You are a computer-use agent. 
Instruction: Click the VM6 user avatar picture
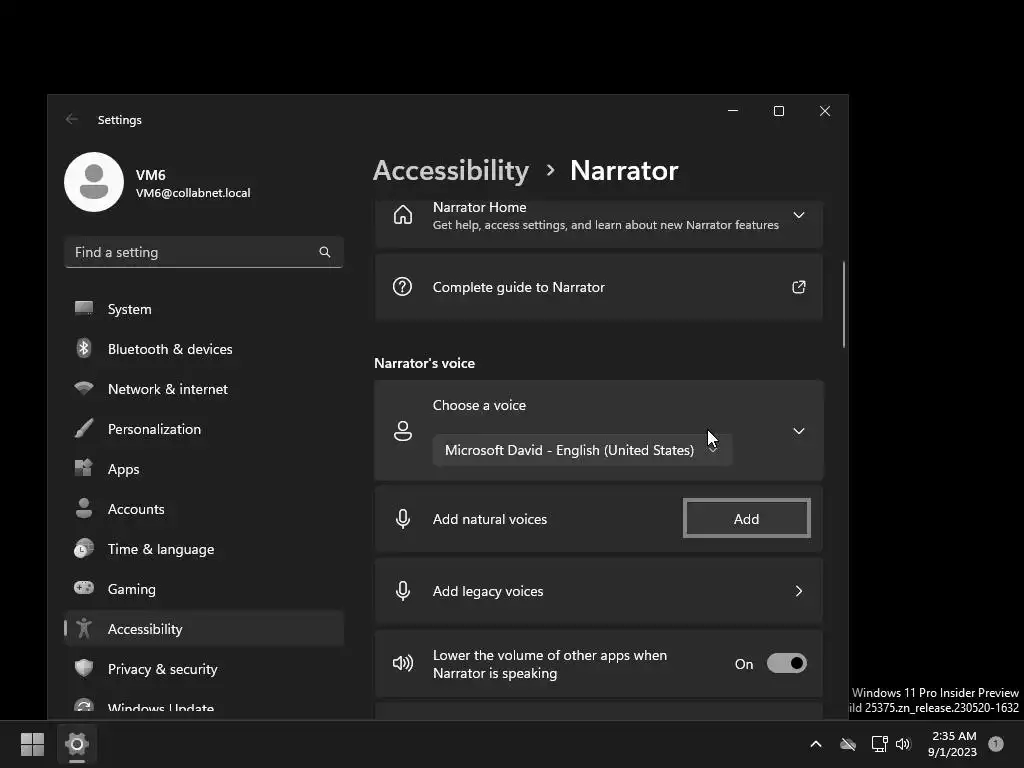click(94, 182)
